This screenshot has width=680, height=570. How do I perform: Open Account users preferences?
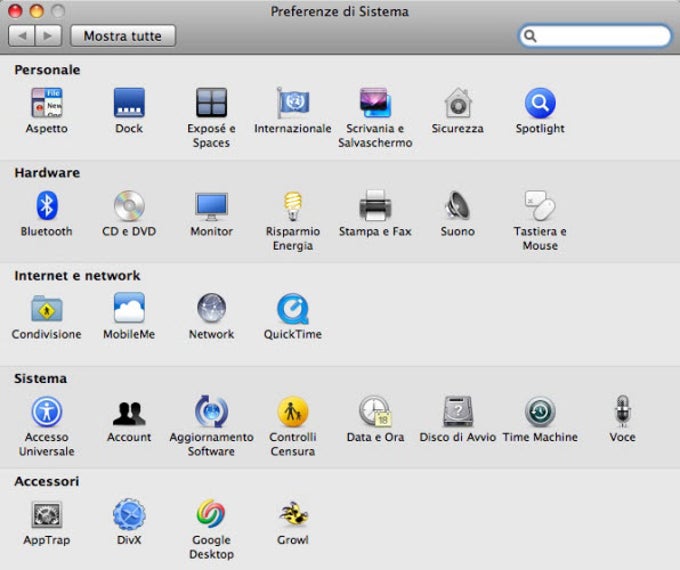[x=129, y=413]
